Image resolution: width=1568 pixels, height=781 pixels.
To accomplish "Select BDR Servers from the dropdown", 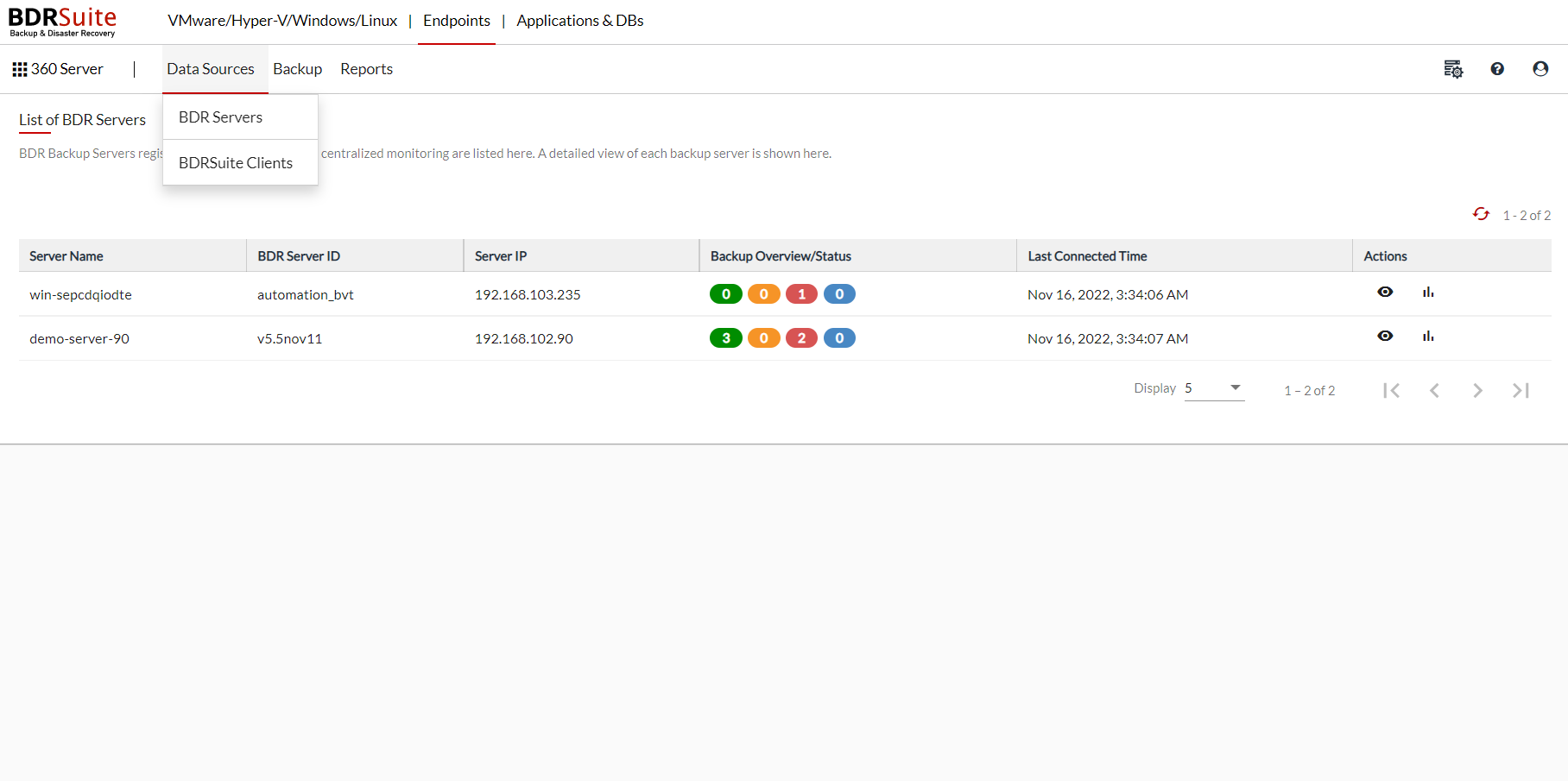I will click(240, 117).
